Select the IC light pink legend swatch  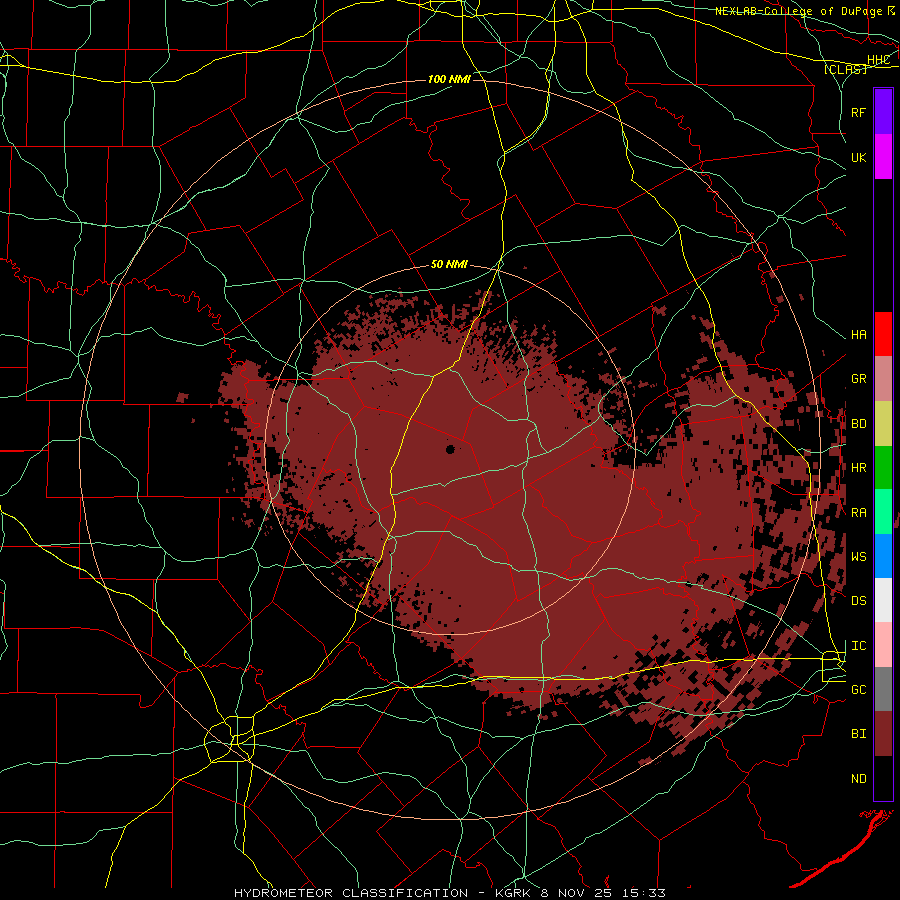pyautogui.click(x=883, y=645)
